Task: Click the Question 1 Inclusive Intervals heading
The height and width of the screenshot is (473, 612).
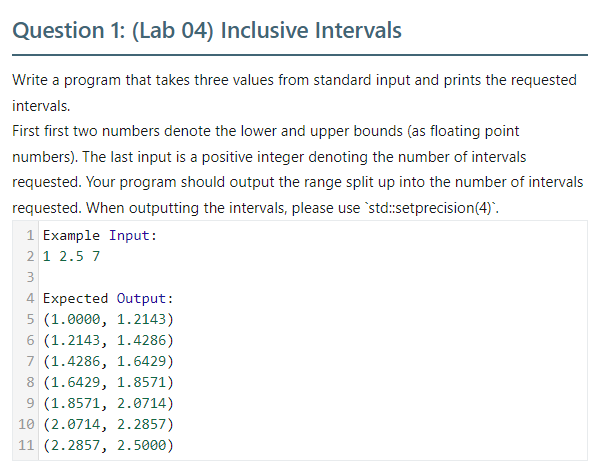Action: pos(207,31)
